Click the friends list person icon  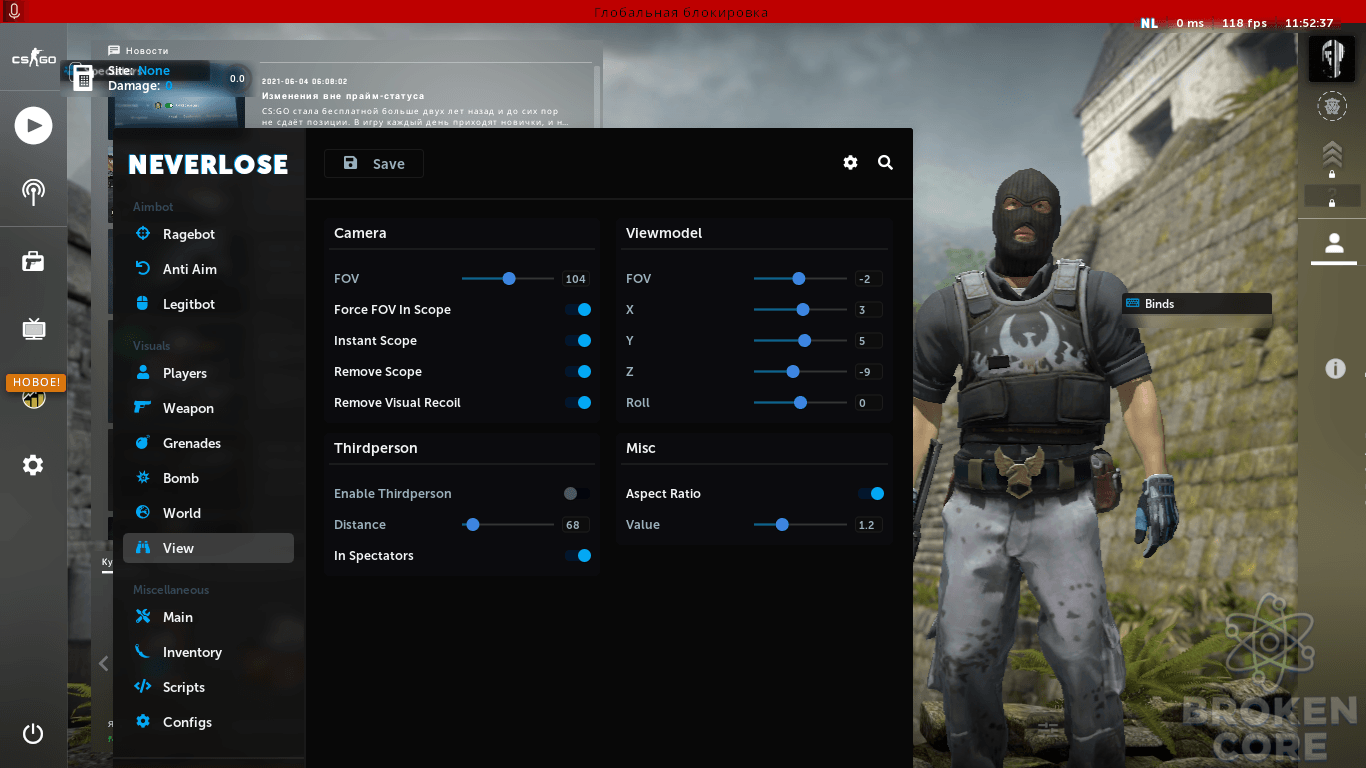click(x=1333, y=242)
